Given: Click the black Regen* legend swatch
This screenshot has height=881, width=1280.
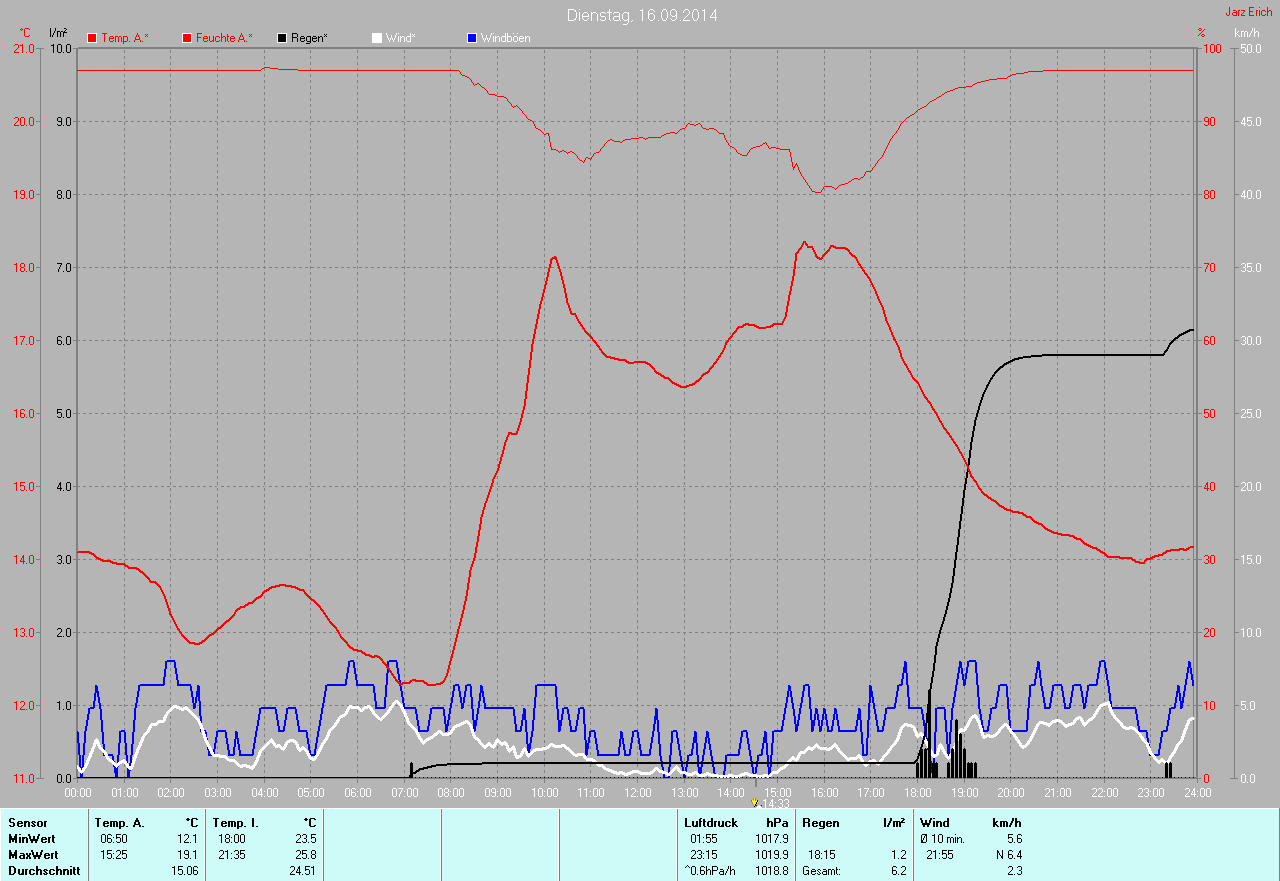Looking at the screenshot, I should coord(283,38).
